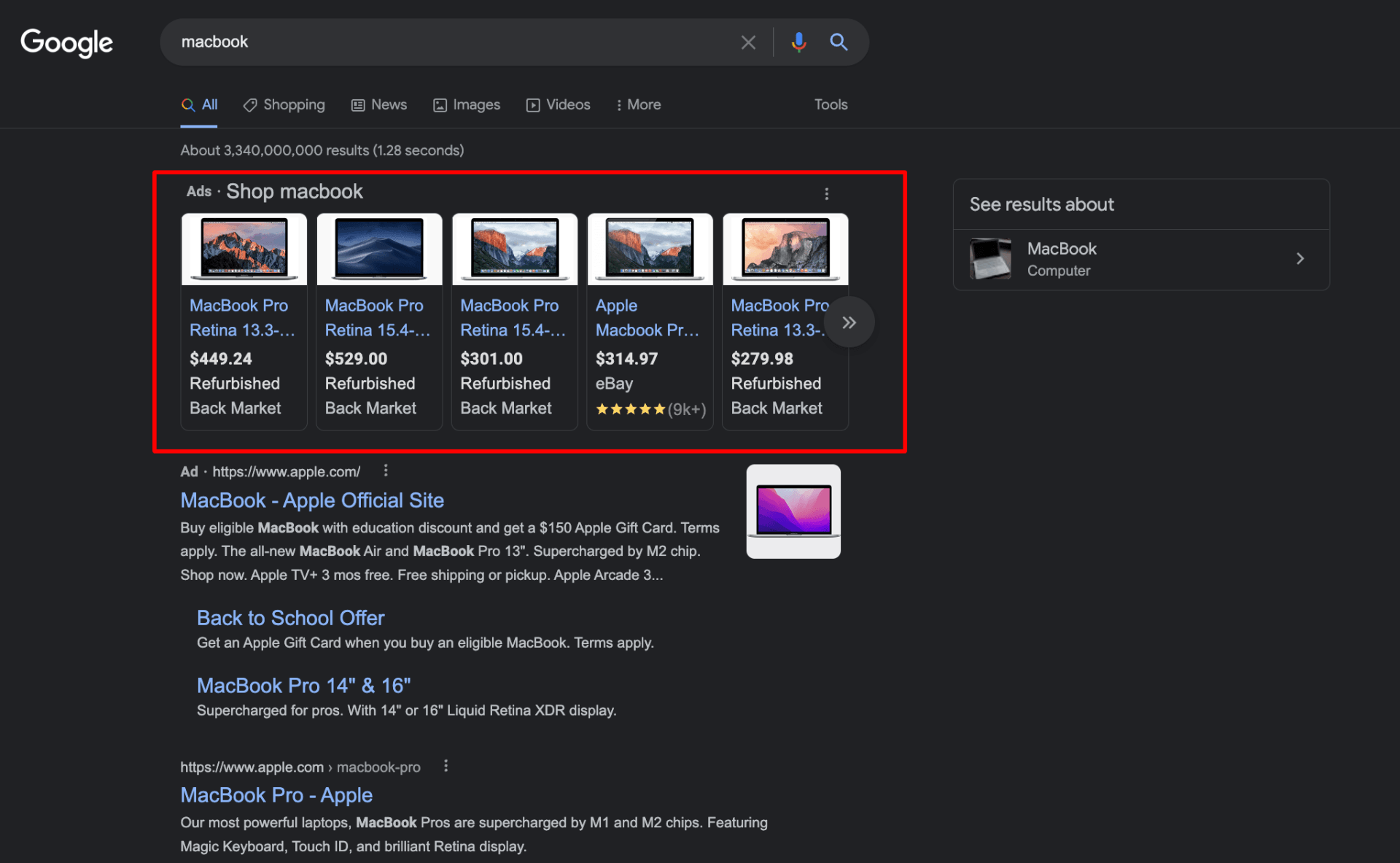Expand the More search options menu
1400x863 pixels.
pos(639,105)
